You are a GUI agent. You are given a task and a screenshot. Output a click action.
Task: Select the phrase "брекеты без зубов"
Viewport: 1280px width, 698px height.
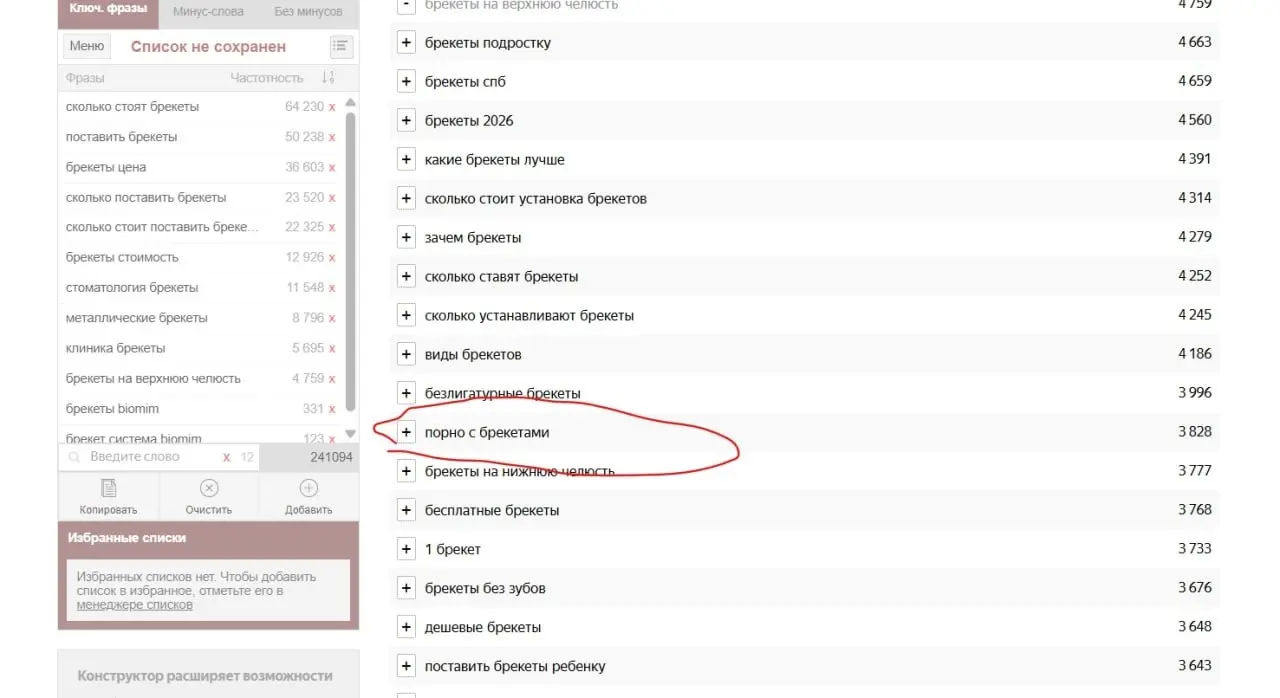click(x=485, y=588)
